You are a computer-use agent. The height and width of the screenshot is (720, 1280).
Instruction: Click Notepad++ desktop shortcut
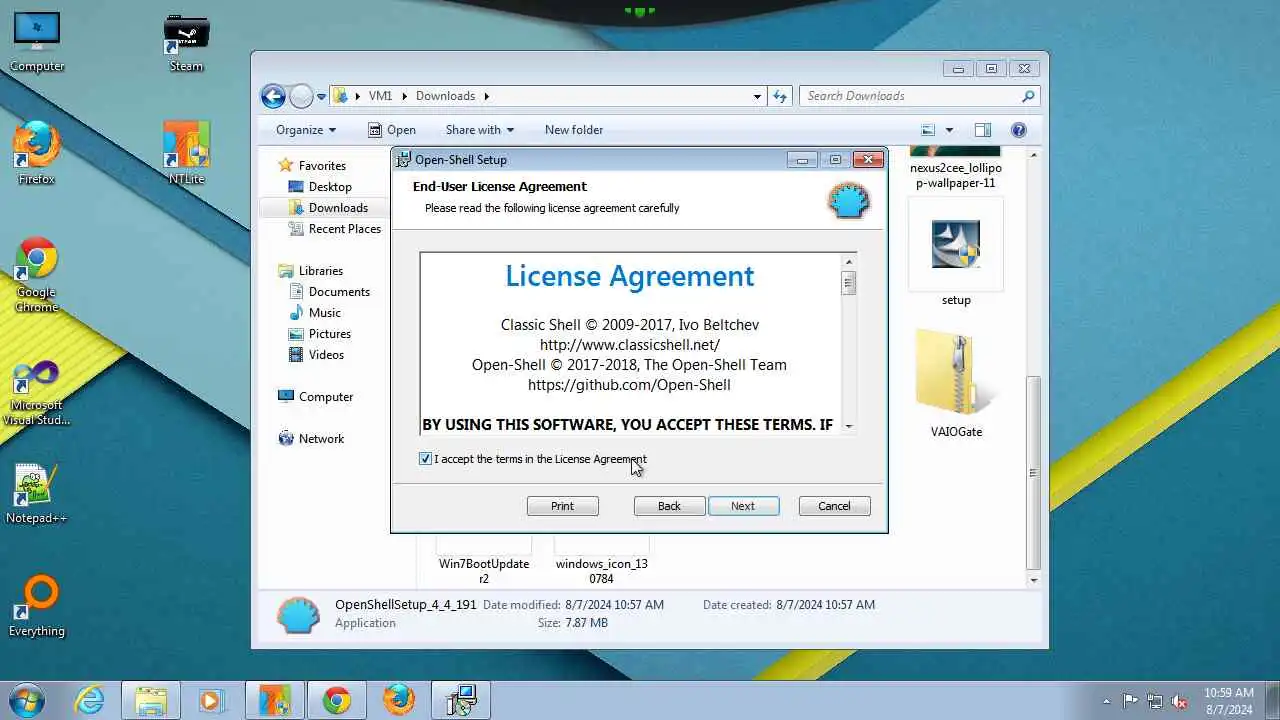pos(37,494)
